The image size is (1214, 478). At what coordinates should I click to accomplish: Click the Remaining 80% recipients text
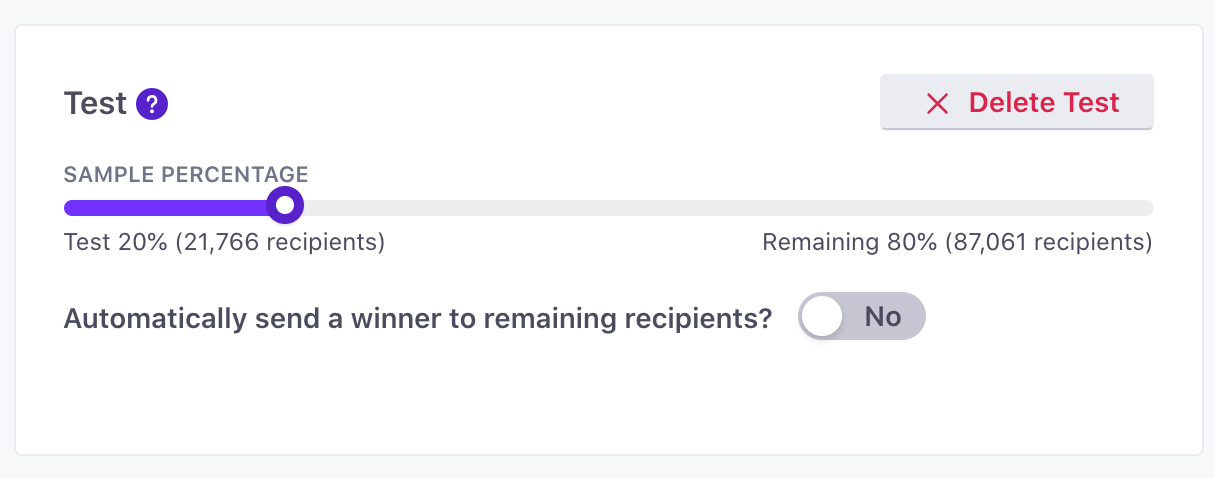pos(957,242)
